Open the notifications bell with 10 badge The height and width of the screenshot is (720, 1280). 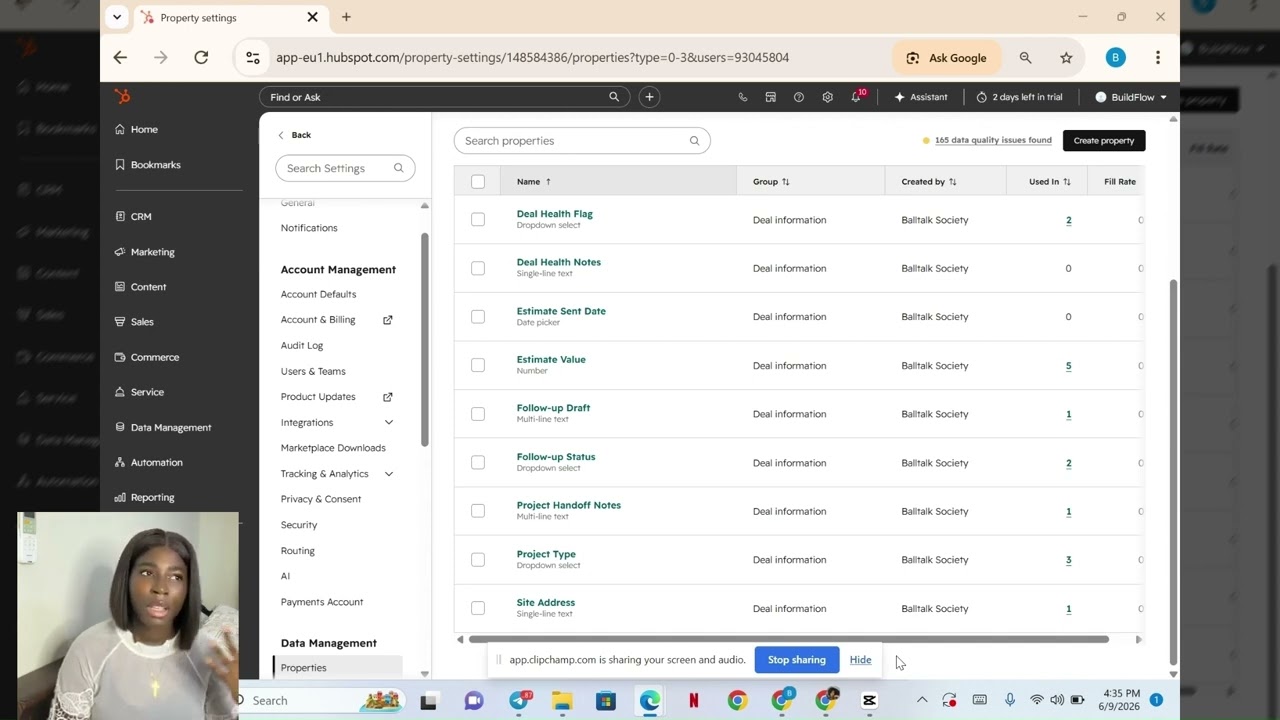(x=857, y=96)
